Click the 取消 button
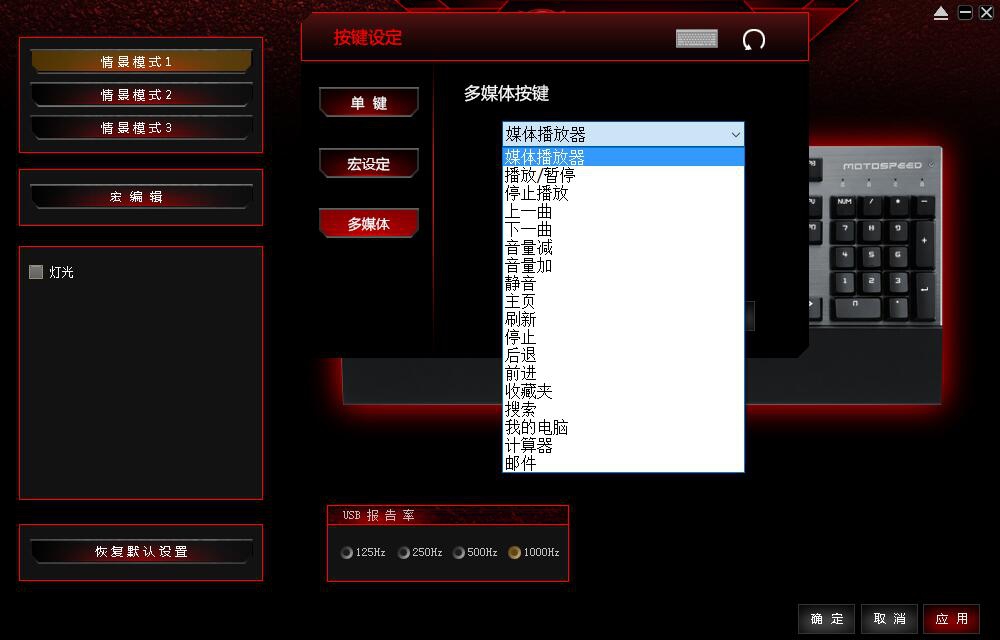This screenshot has width=1000, height=640. point(889,619)
